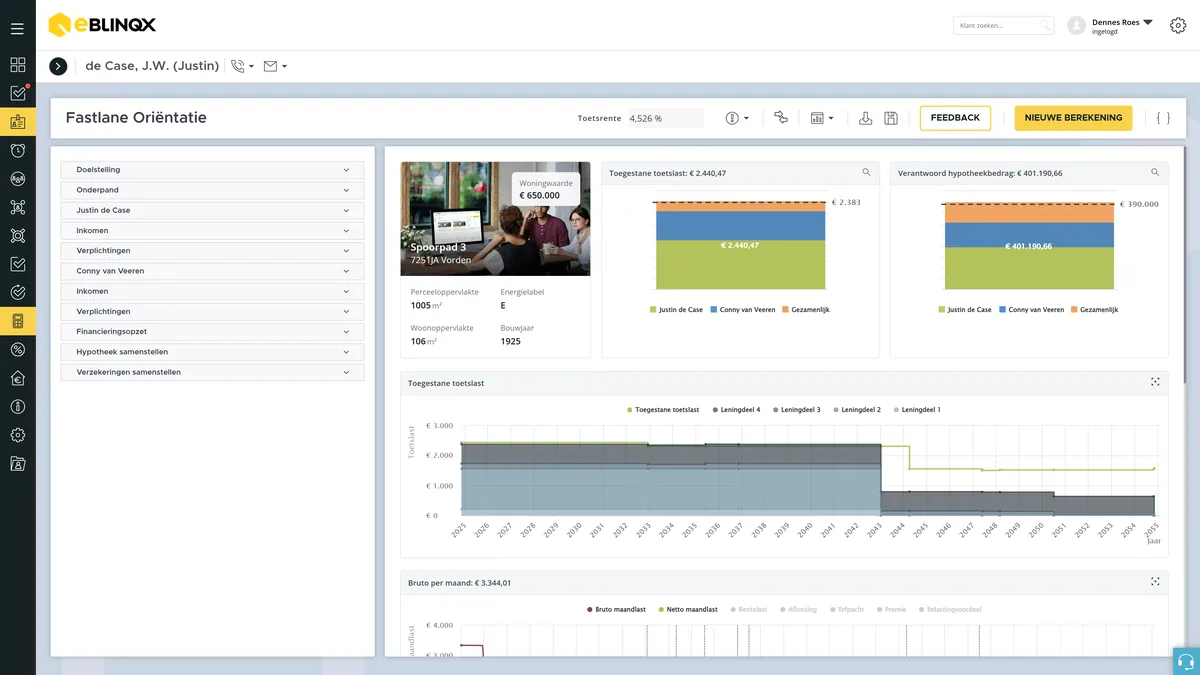
Task: Click the Klant zoeken search field
Action: (x=1003, y=26)
